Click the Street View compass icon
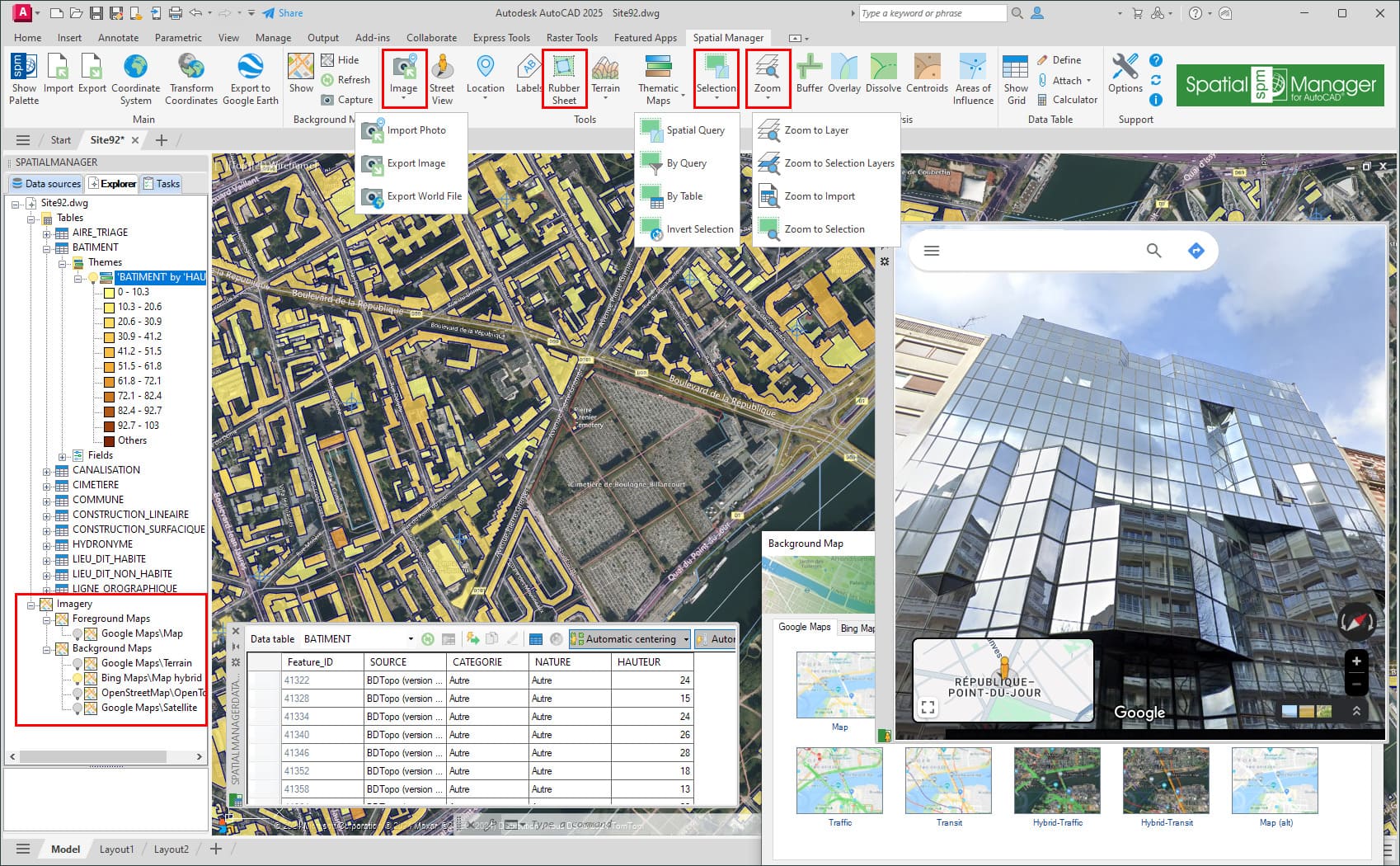The image size is (1400, 866). pyautogui.click(x=1356, y=623)
